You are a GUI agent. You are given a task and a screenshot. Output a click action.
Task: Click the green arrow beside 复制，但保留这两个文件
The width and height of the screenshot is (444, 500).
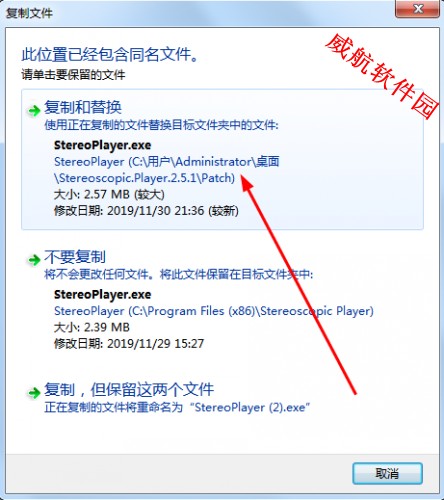(x=34, y=392)
